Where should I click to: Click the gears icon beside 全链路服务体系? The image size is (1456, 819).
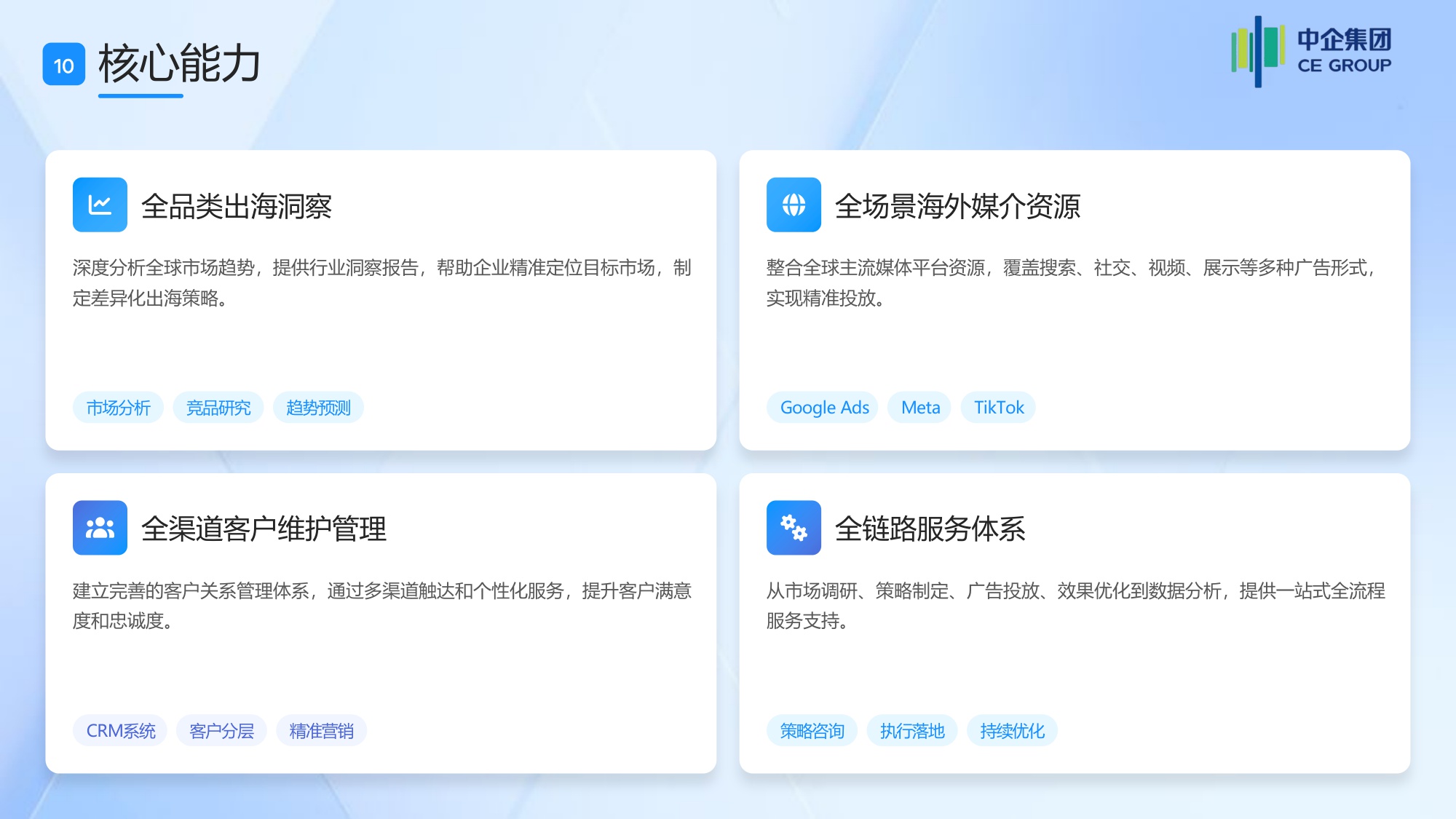794,528
